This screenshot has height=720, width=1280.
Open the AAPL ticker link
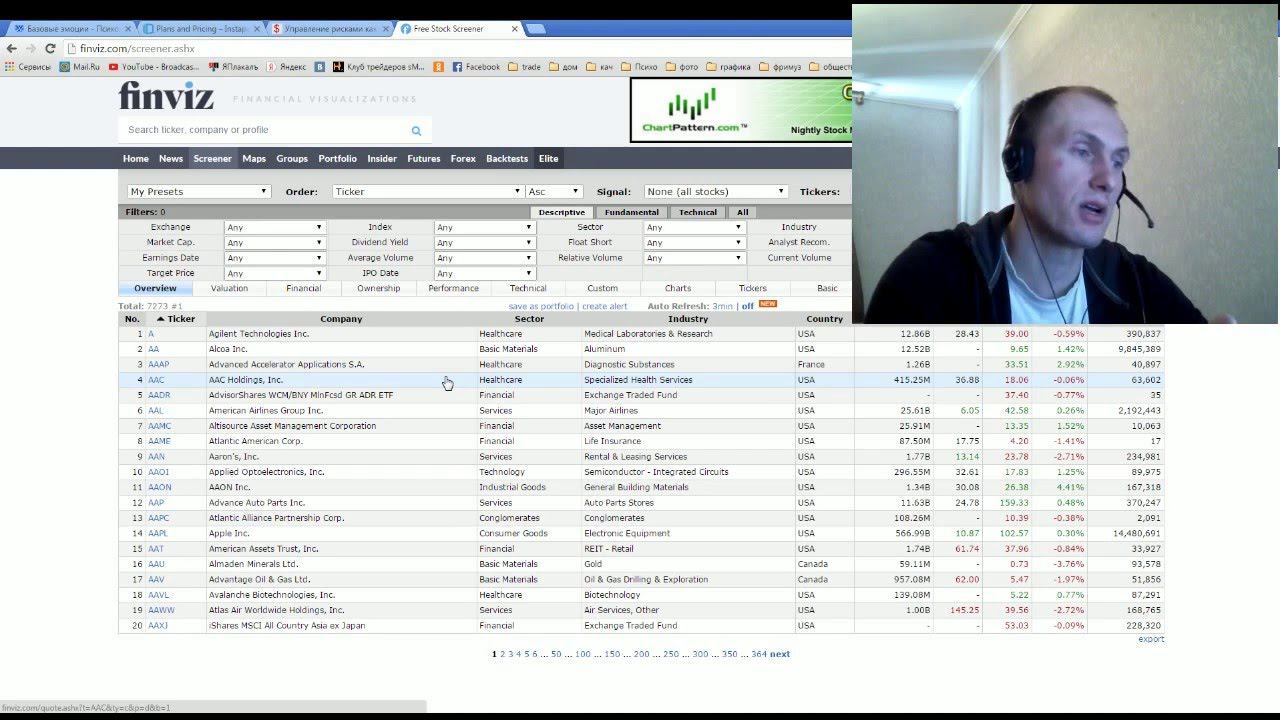158,533
